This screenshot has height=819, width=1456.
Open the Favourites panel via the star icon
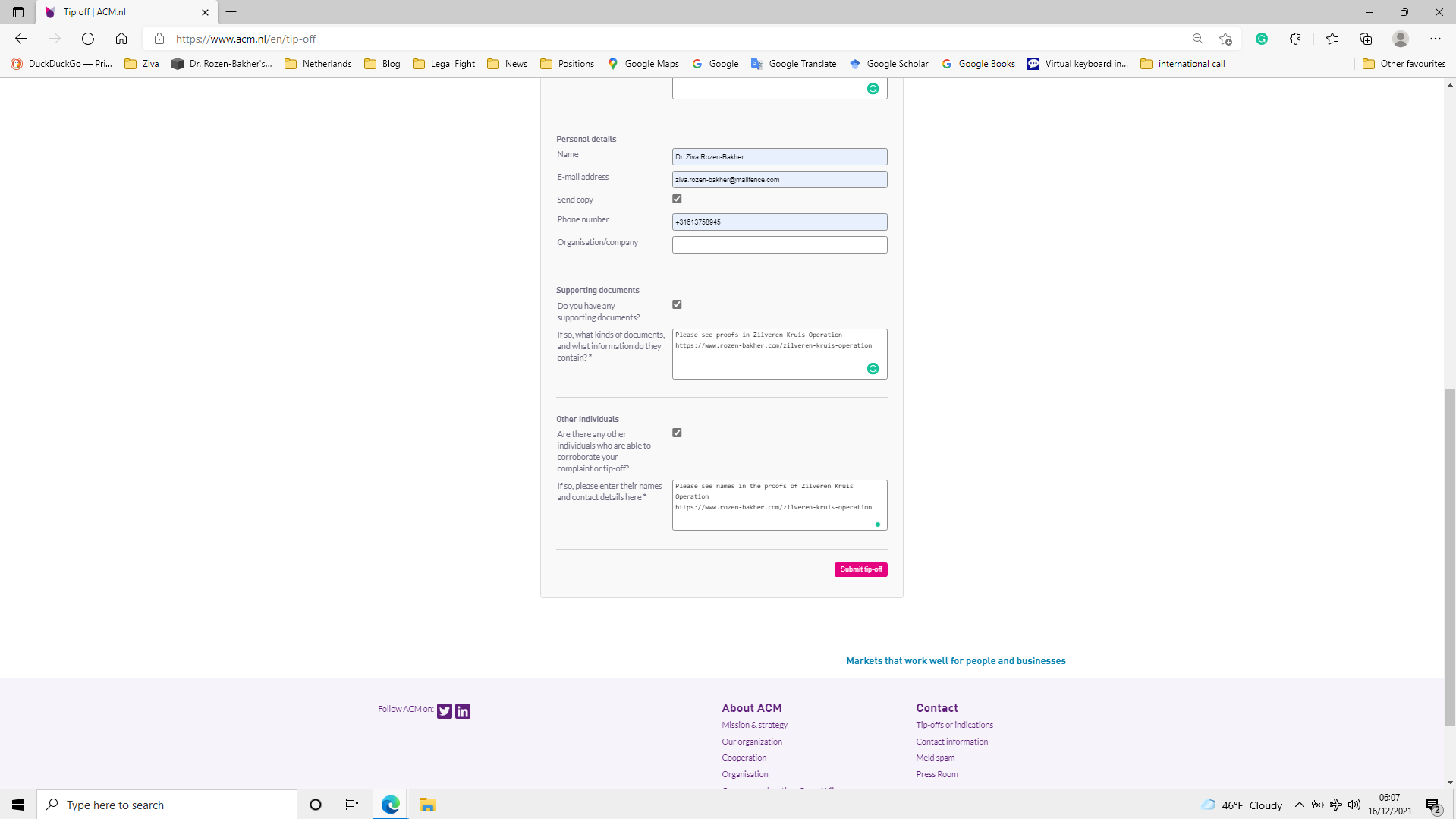pos(1332,38)
